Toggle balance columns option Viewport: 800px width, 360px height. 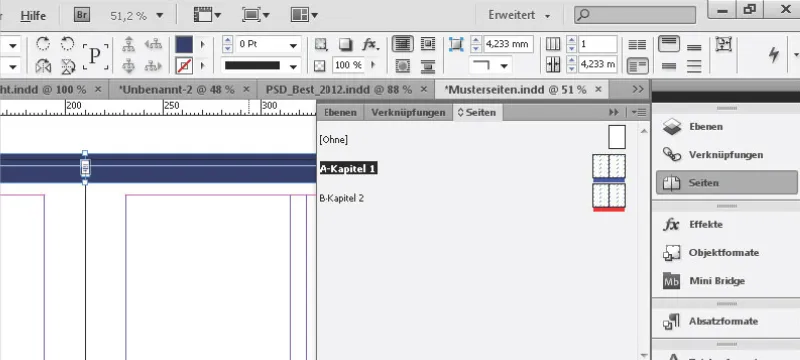(x=637, y=44)
